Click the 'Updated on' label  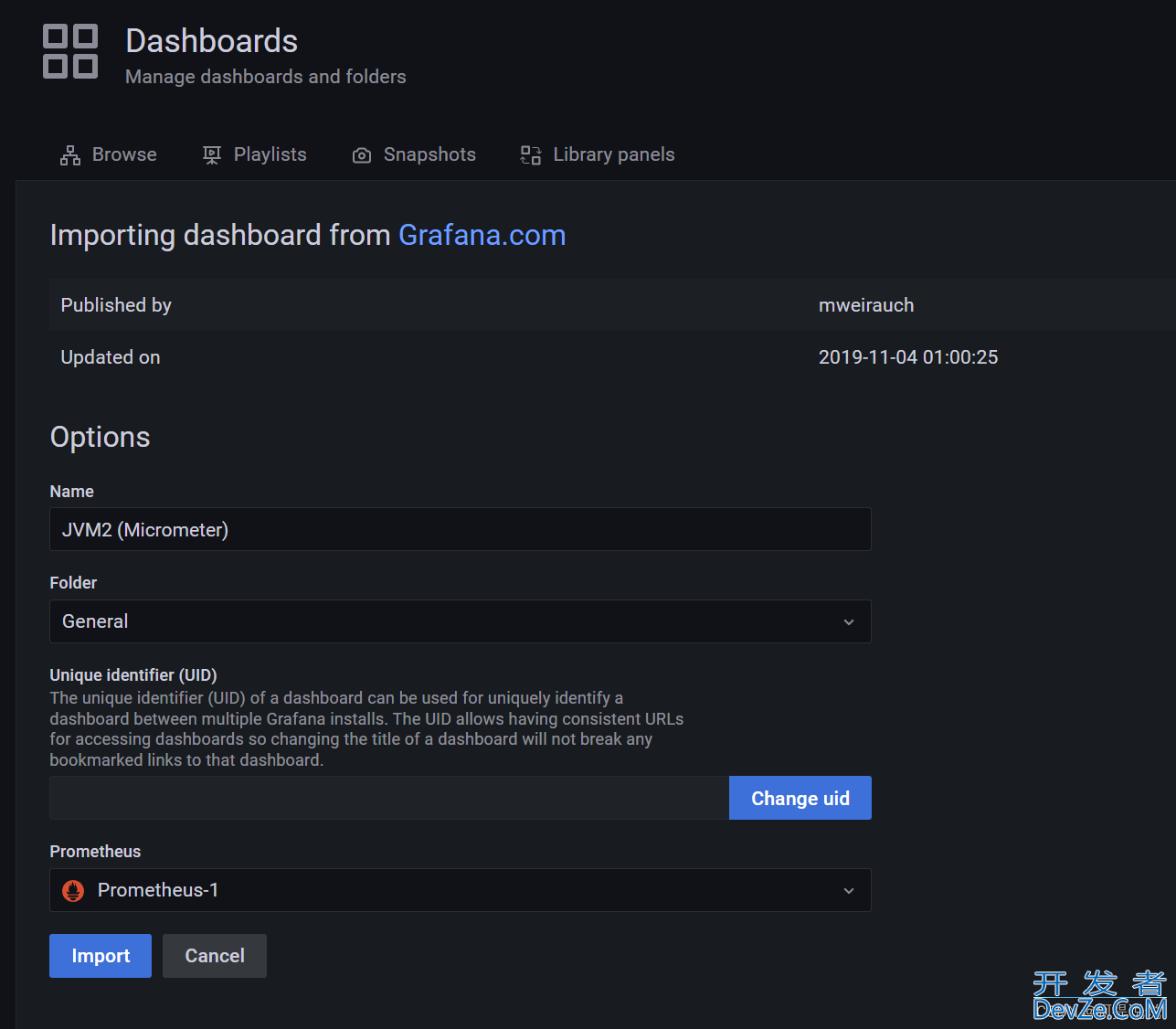coord(111,357)
